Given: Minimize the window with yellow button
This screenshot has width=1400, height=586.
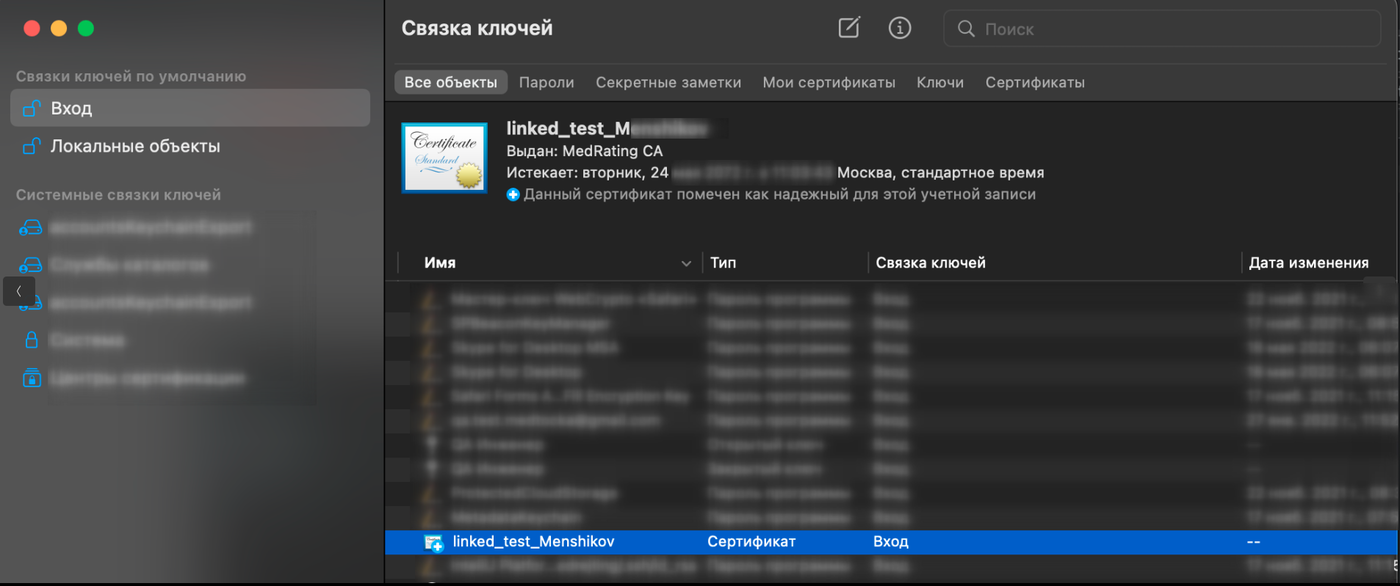Looking at the screenshot, I should 59,29.
